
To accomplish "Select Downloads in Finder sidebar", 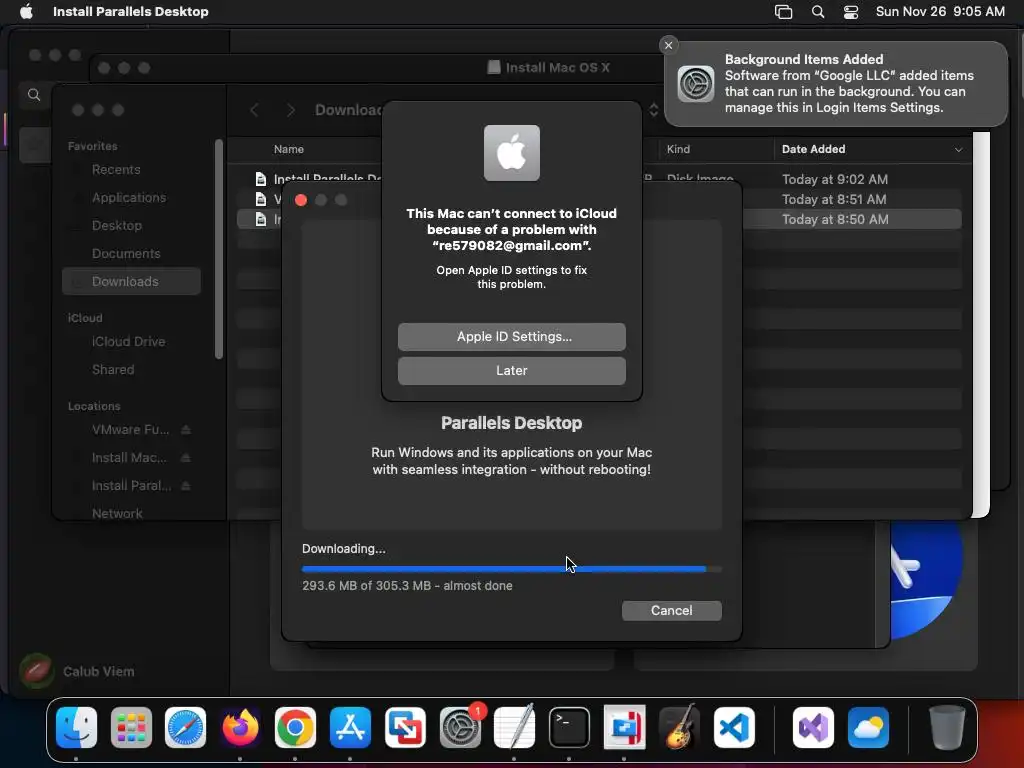I will [x=131, y=281].
